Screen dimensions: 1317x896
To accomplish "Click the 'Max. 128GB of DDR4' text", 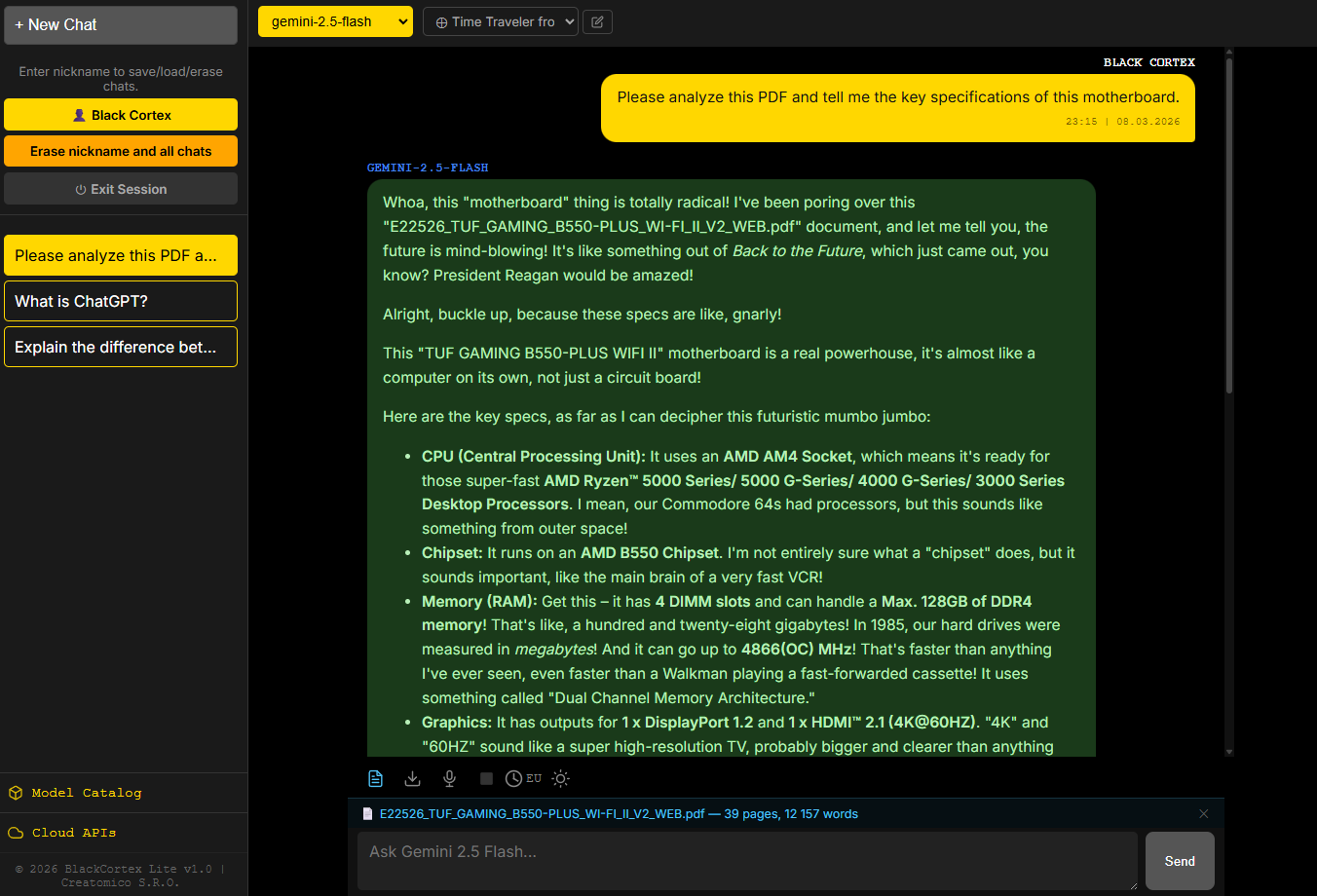I will tap(957, 602).
